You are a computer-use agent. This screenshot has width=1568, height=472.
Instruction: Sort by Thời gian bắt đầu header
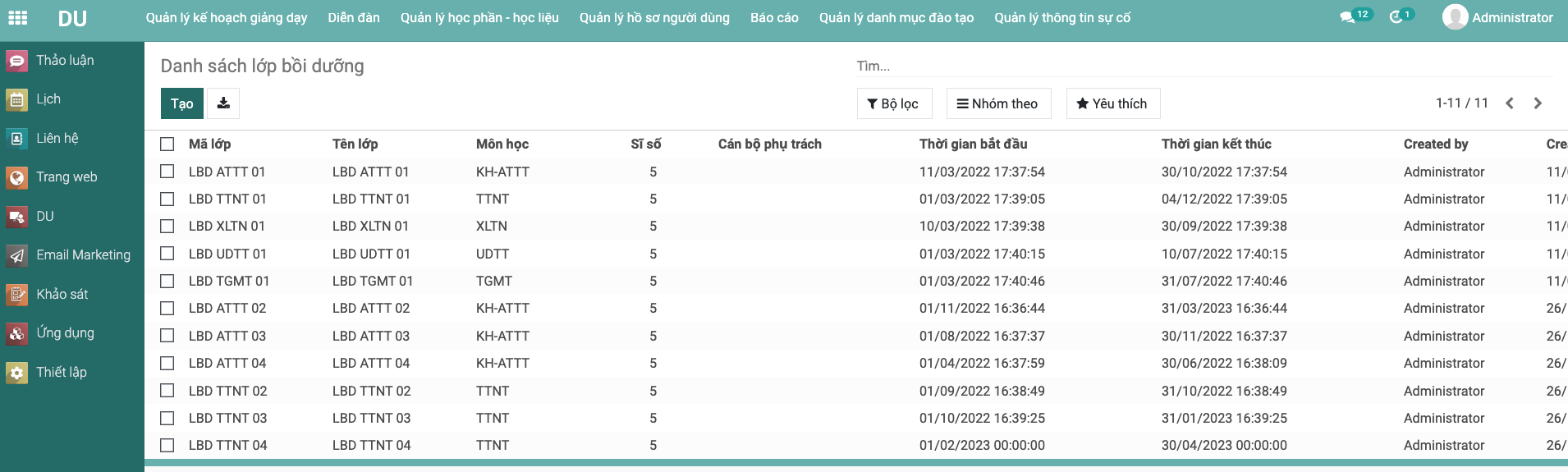(973, 144)
